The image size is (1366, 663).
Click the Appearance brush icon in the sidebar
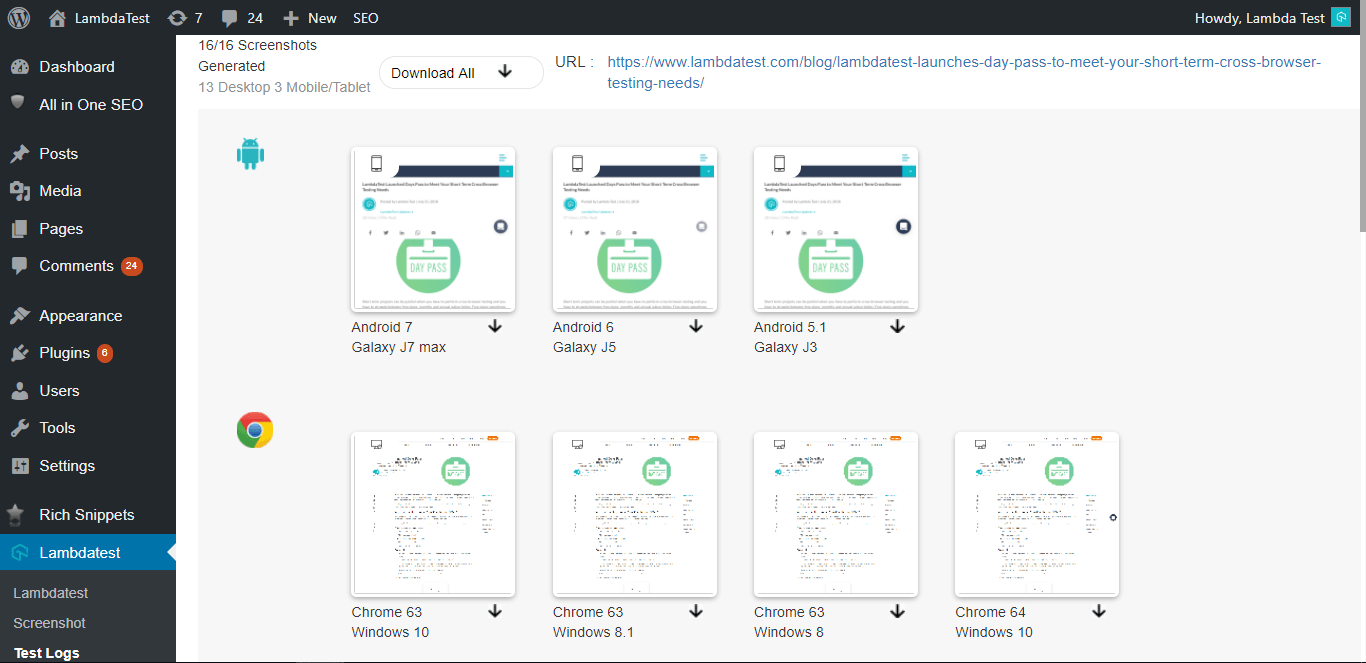(x=21, y=315)
